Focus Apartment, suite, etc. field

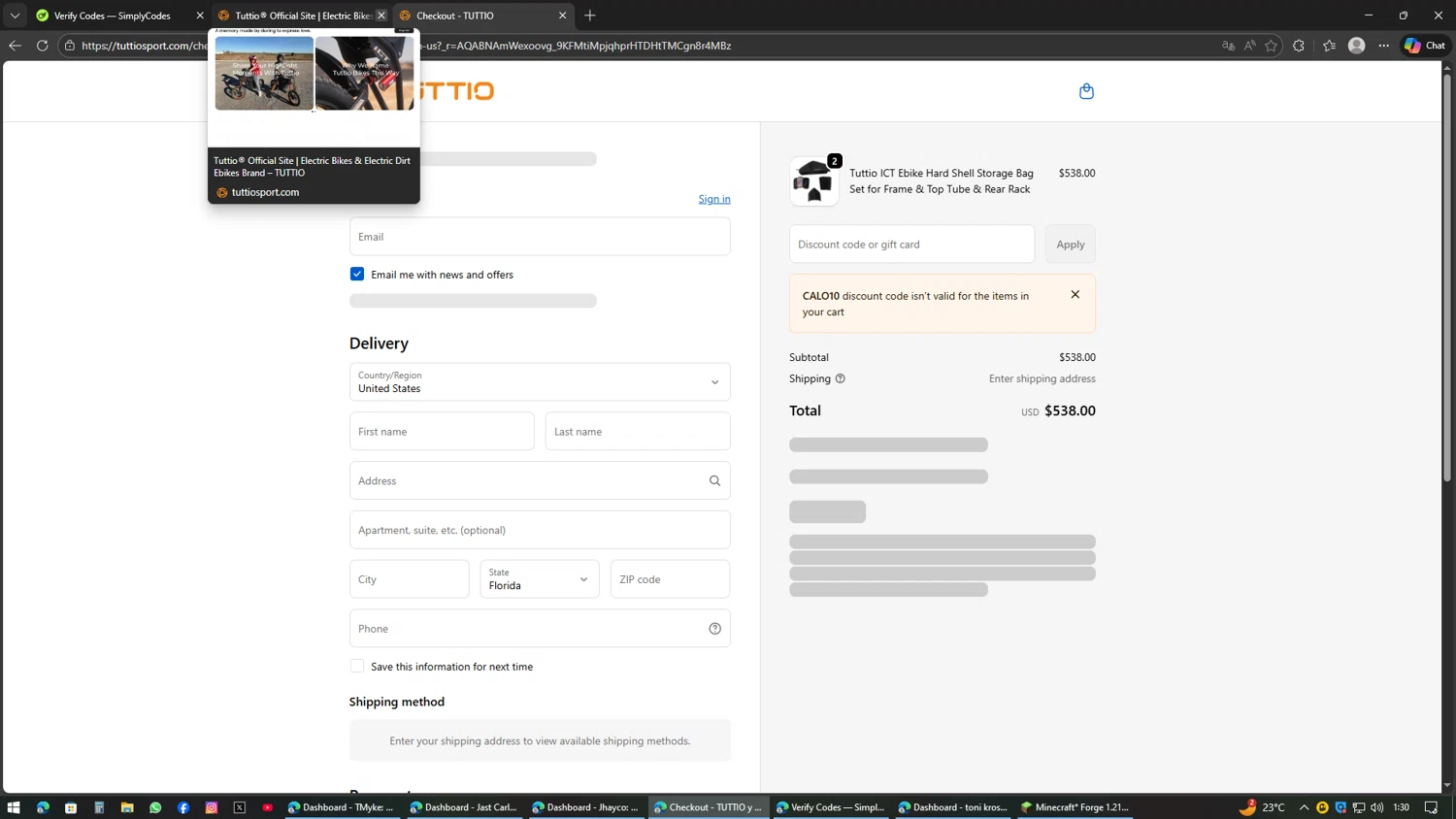point(540,530)
